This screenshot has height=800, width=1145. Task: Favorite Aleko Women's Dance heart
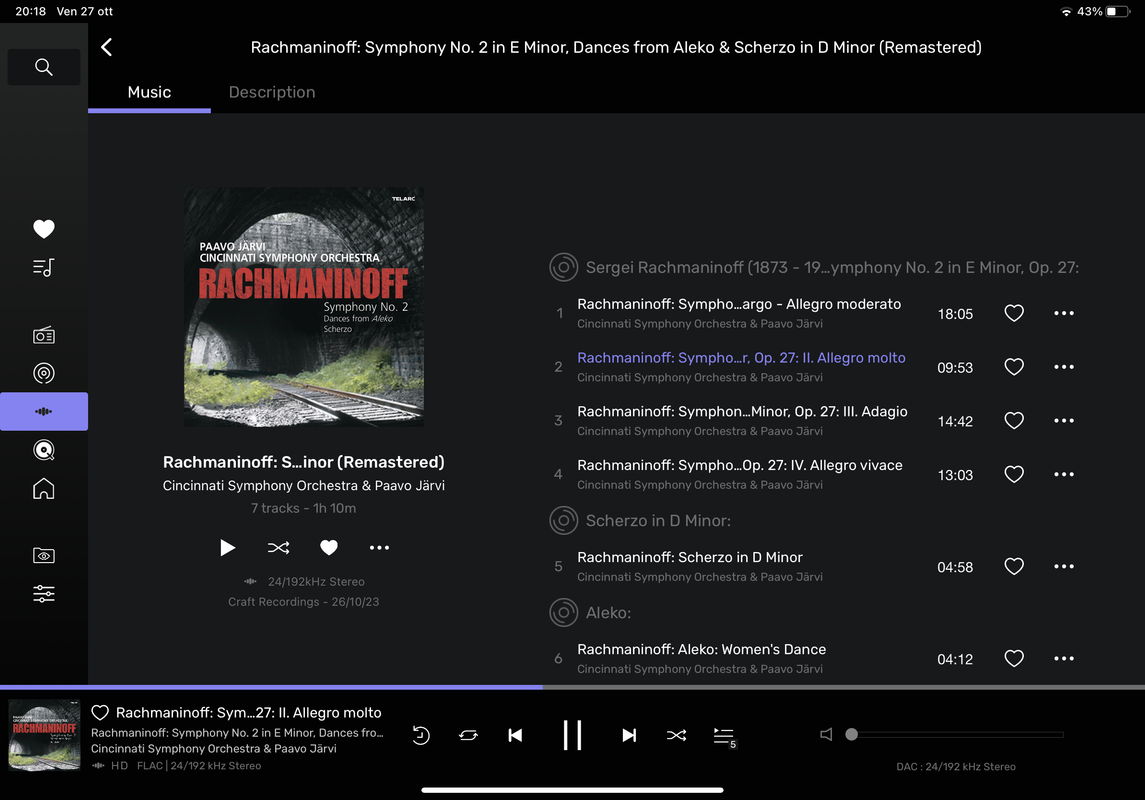click(1014, 658)
